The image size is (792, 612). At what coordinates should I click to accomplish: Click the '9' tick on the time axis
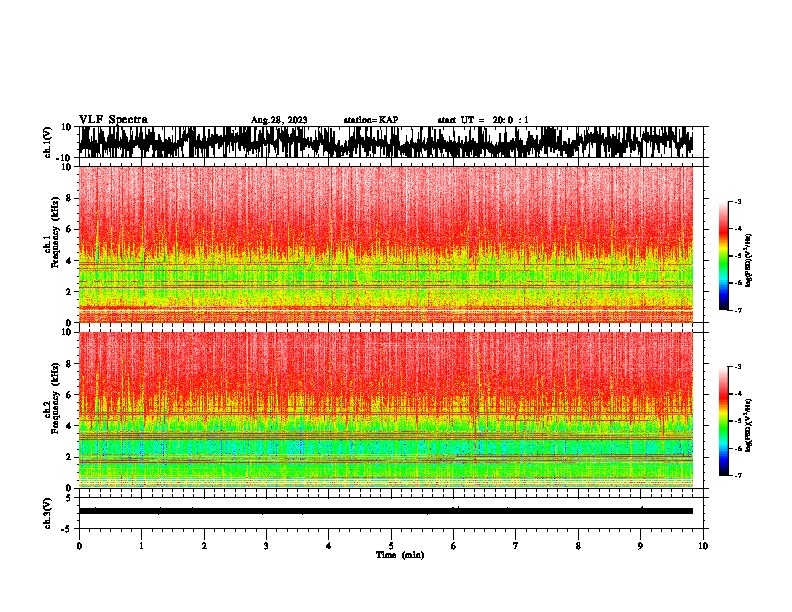(640, 546)
